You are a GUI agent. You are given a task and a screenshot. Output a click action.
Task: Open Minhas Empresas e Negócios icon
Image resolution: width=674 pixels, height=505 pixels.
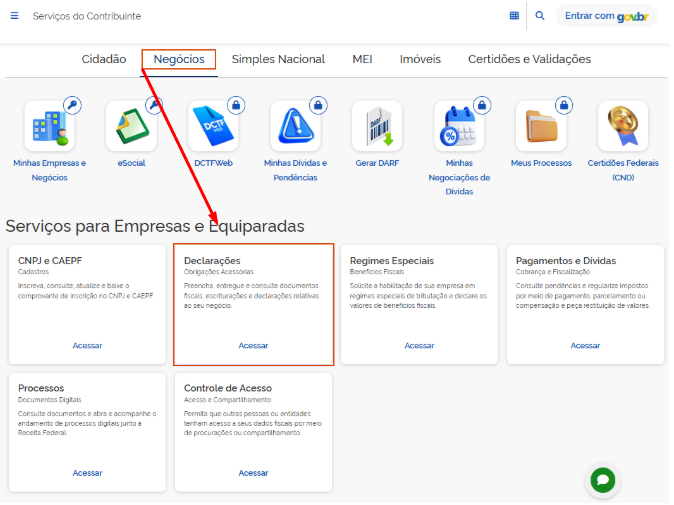click(x=49, y=127)
